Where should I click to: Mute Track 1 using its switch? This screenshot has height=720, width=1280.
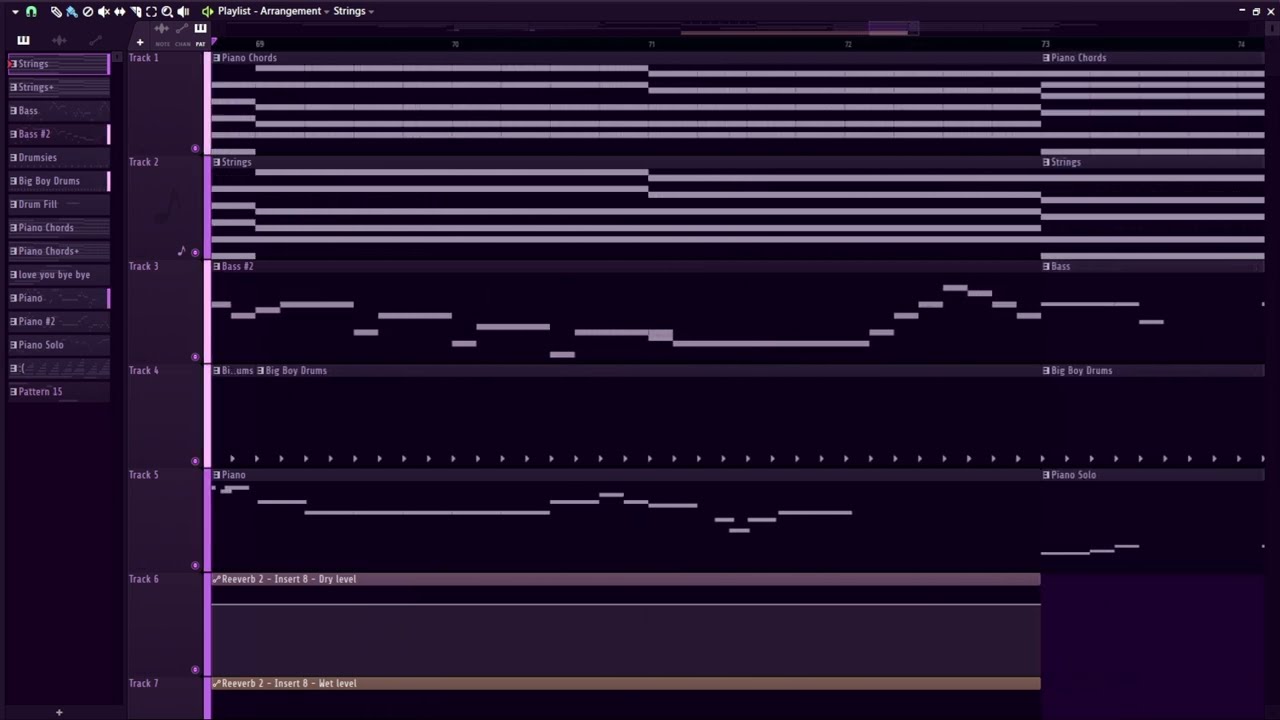point(195,148)
